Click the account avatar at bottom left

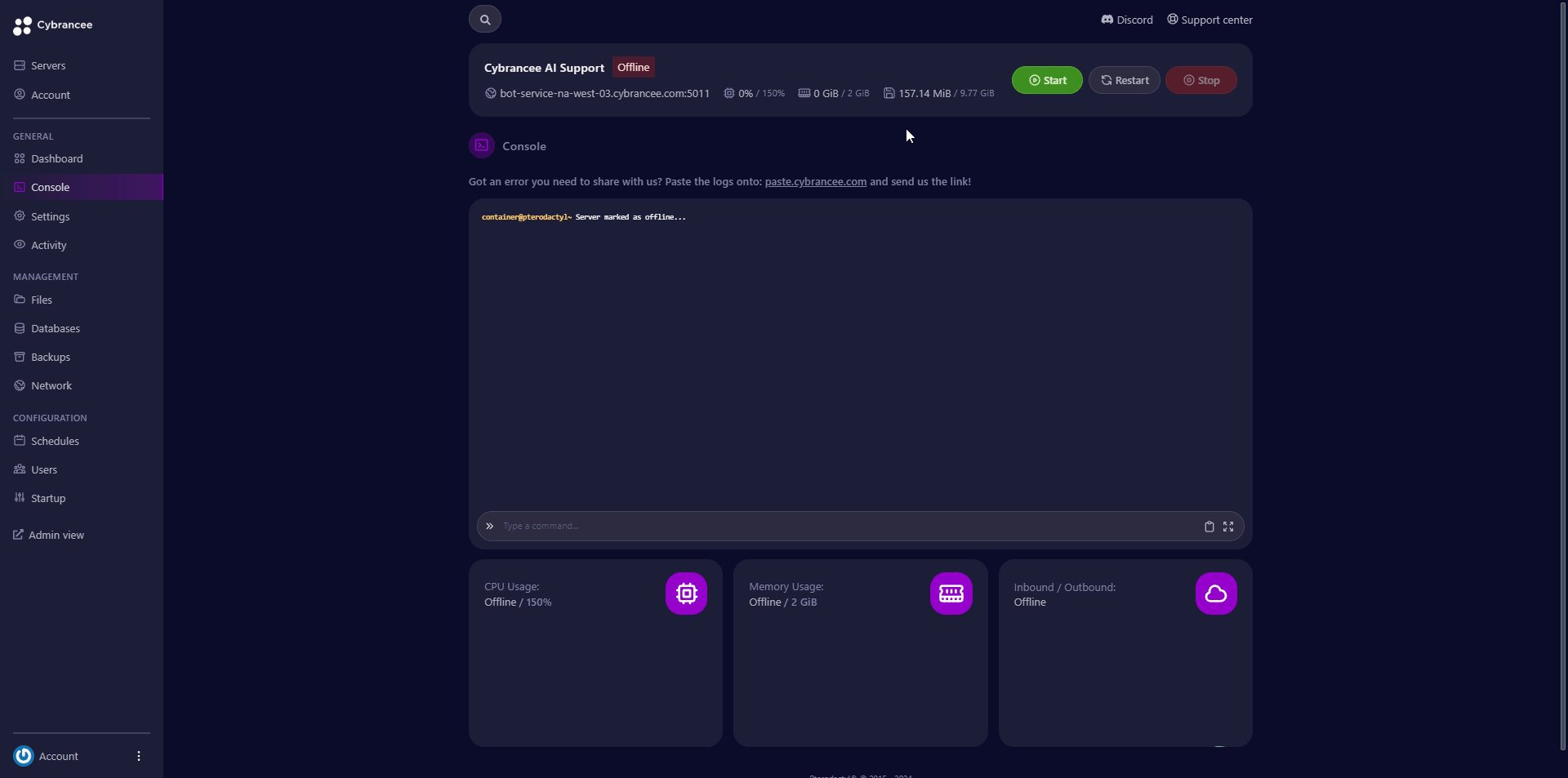(x=24, y=756)
